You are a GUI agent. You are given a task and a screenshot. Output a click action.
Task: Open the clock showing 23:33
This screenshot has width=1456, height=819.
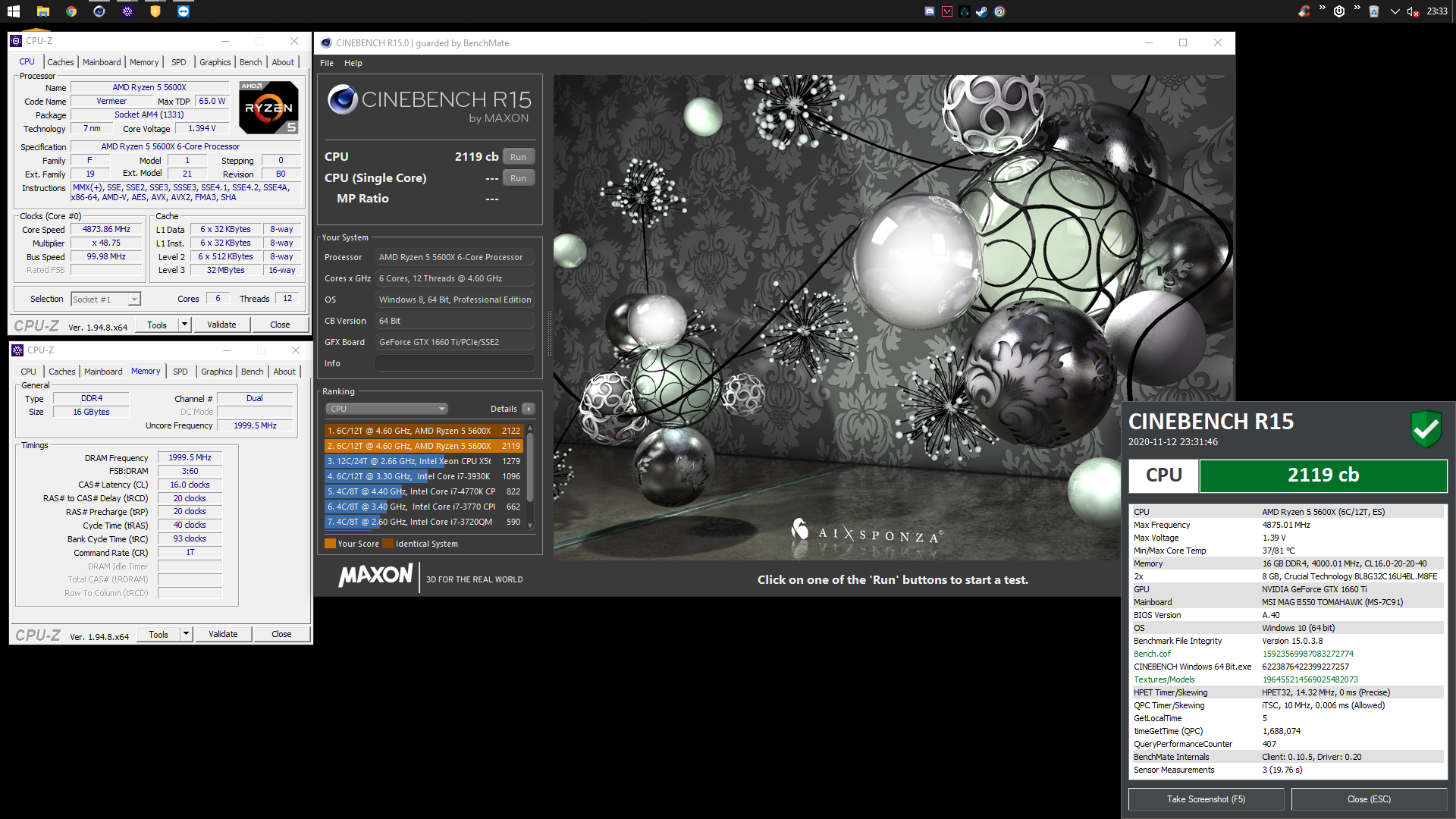point(1437,11)
